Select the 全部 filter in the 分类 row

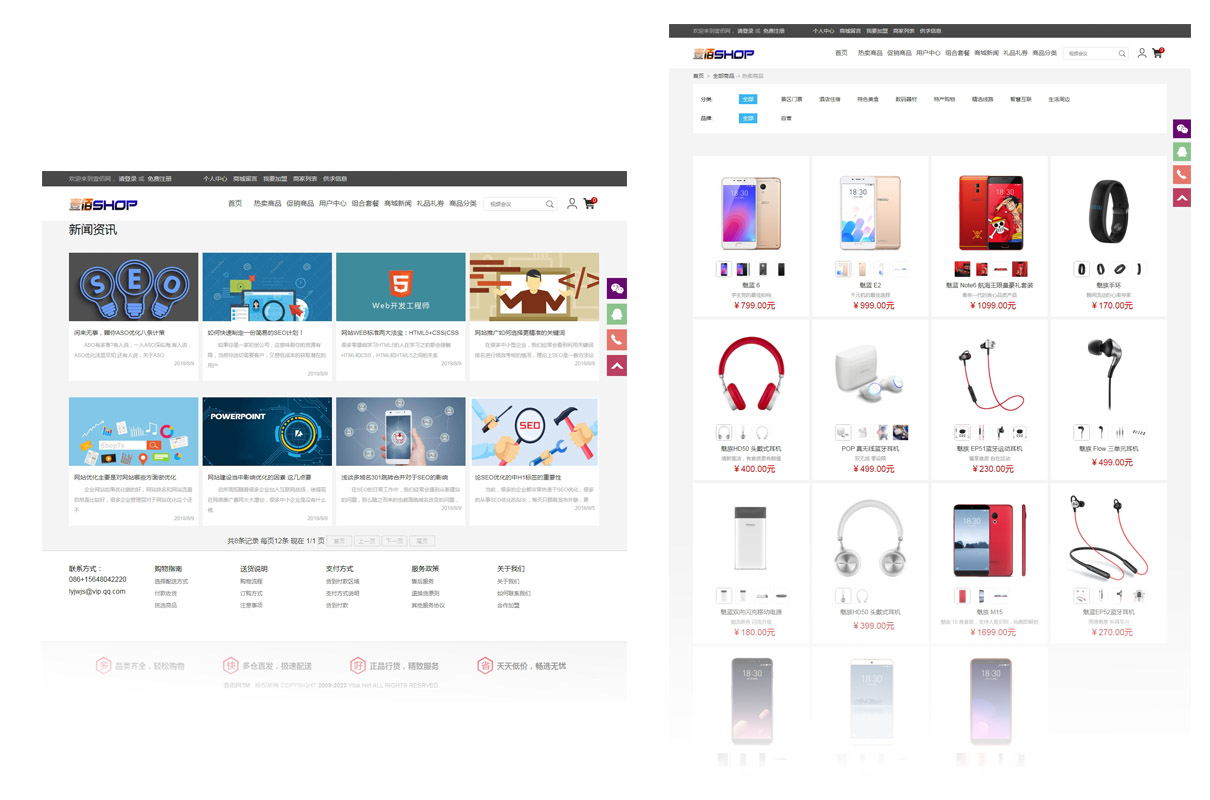(x=748, y=99)
